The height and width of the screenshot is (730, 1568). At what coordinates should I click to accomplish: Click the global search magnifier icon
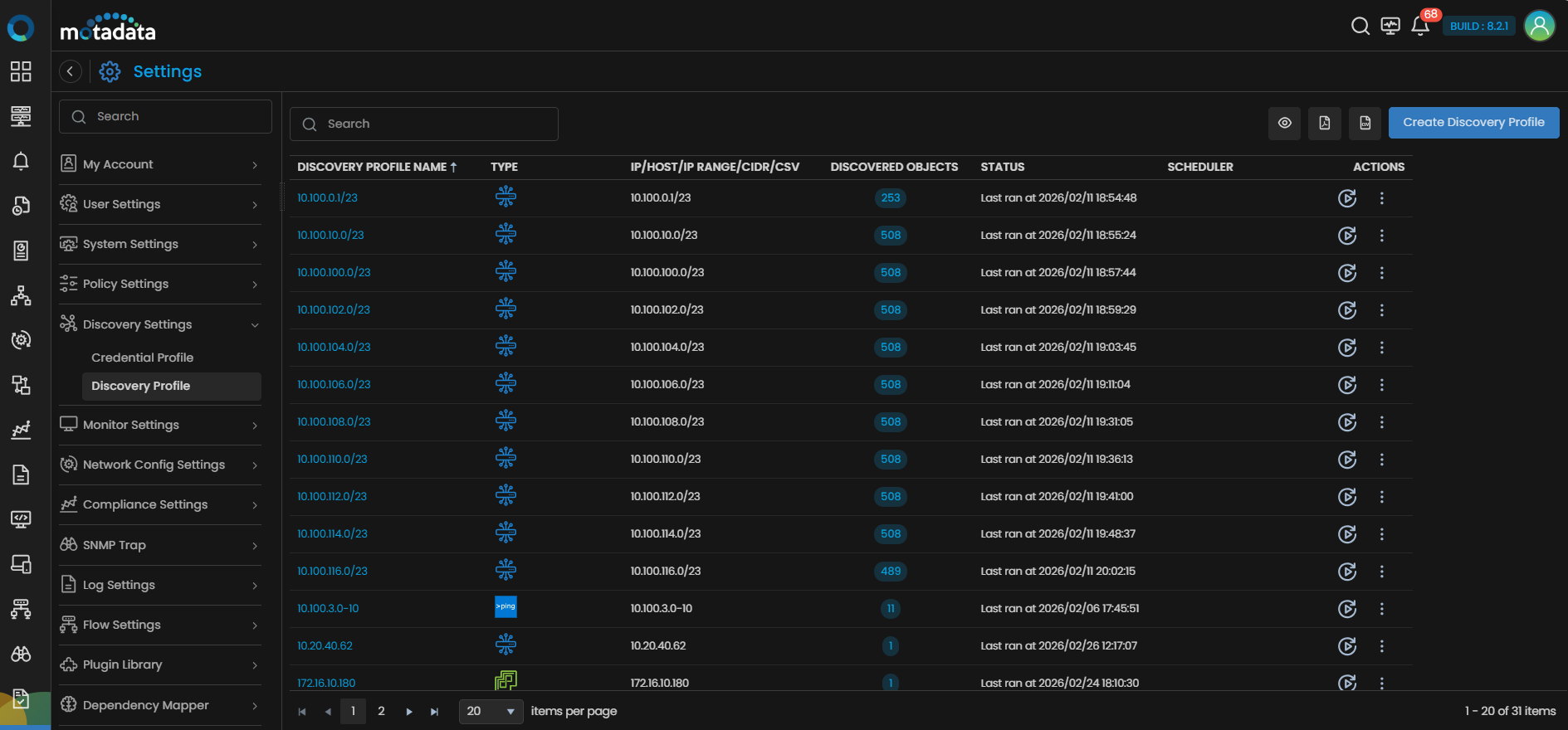(x=1360, y=27)
